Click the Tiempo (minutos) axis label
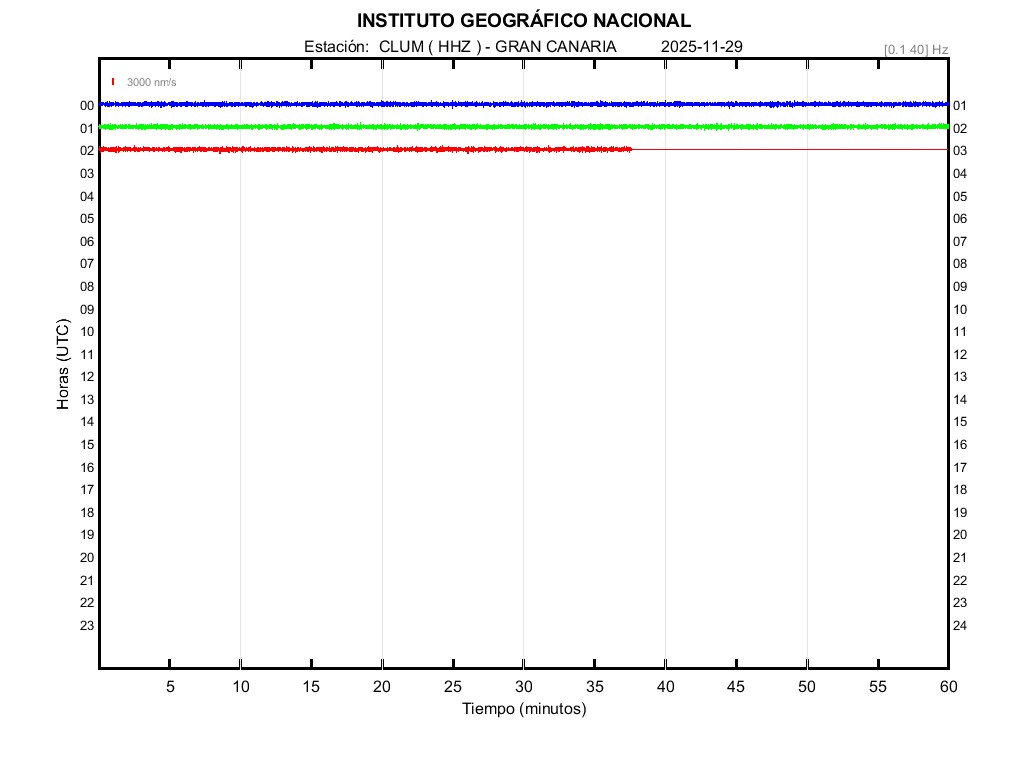Viewport: 1024px width, 768px height. pyautogui.click(x=523, y=709)
